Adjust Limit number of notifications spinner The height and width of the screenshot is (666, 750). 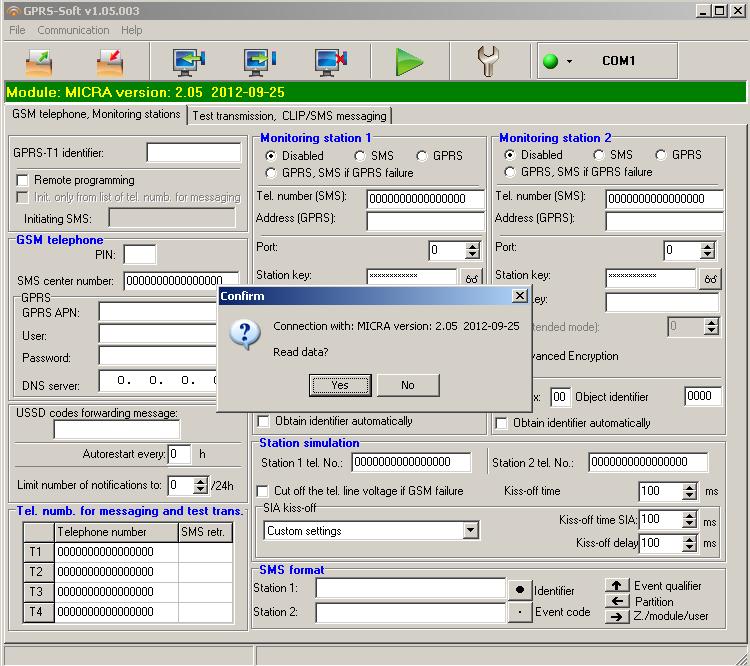coord(201,485)
